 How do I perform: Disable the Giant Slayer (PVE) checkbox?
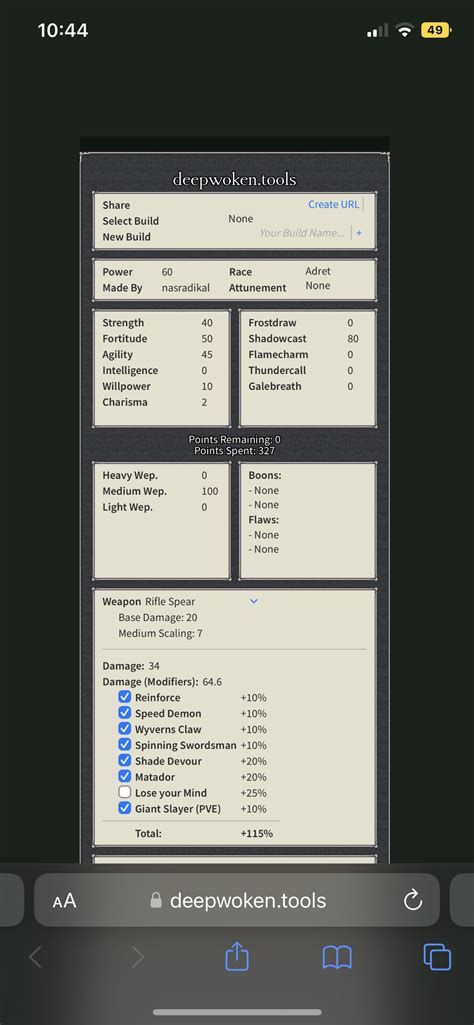tap(125, 809)
